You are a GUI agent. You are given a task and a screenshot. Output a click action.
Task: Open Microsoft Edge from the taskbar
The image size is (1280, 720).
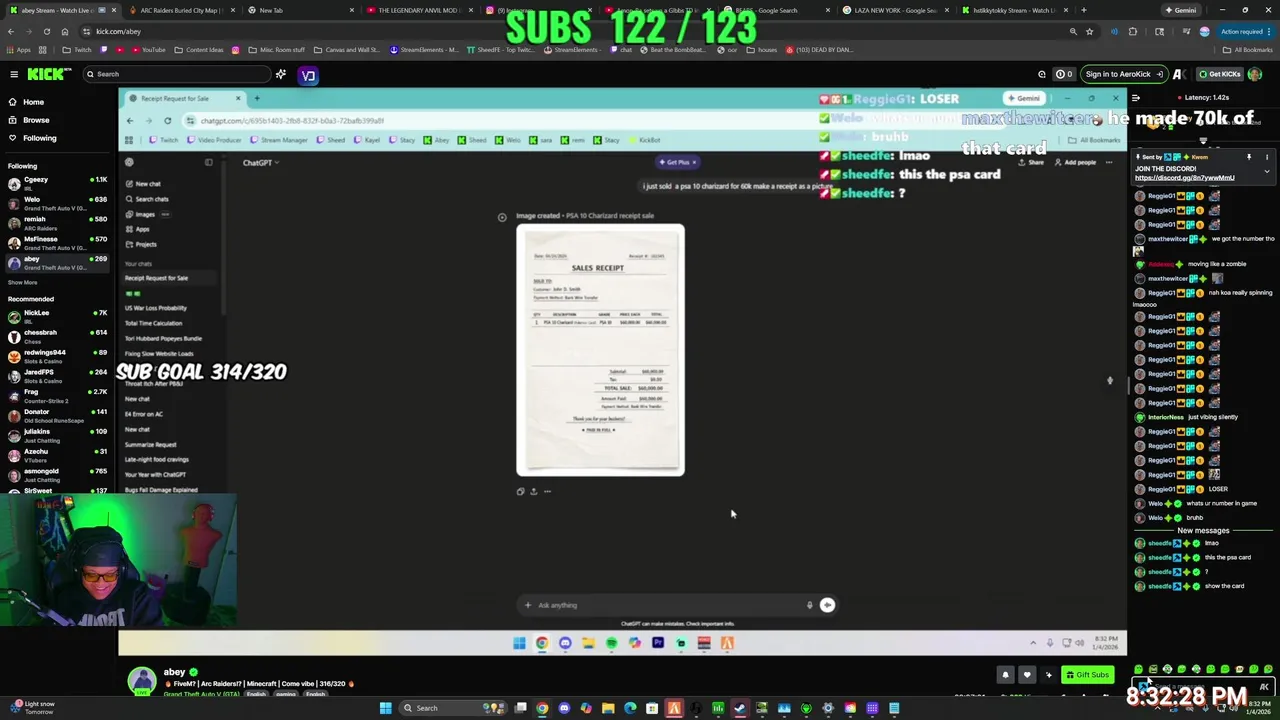point(630,708)
